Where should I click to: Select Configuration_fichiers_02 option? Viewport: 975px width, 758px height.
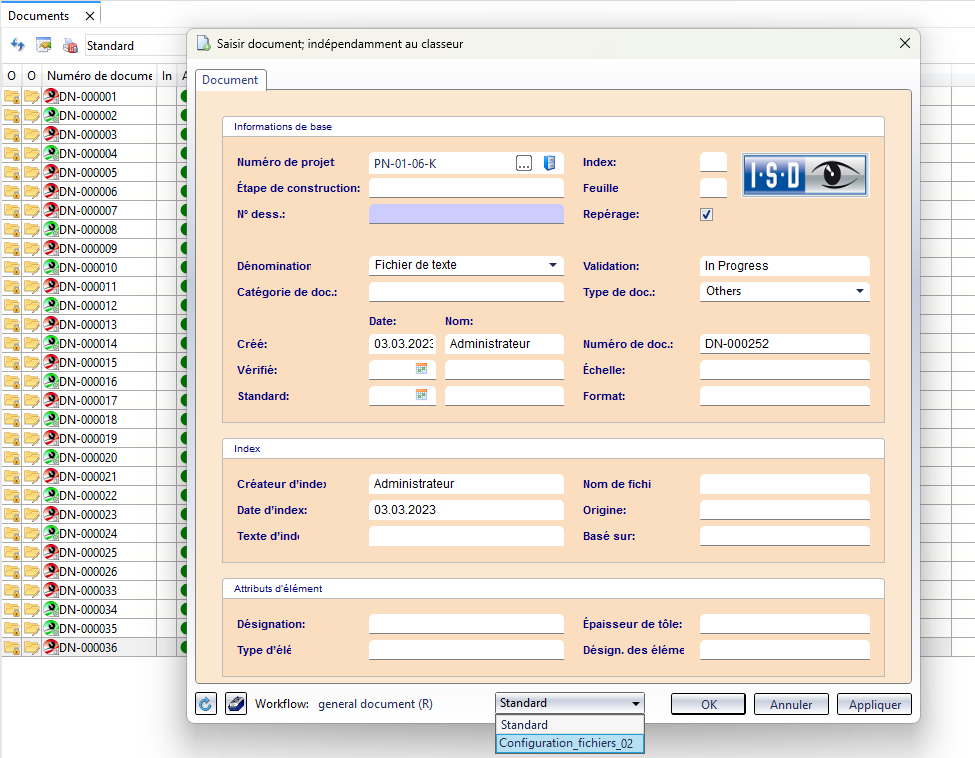point(570,743)
